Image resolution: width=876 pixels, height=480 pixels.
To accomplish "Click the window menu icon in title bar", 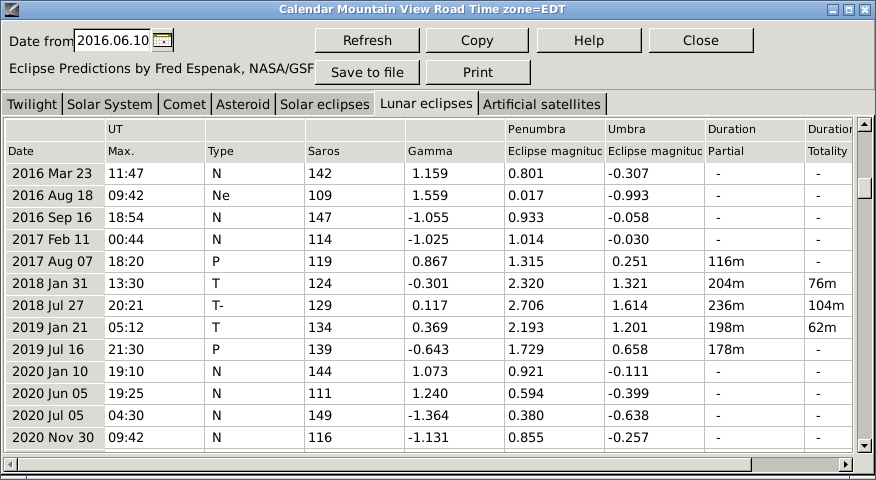I will [x=11, y=9].
